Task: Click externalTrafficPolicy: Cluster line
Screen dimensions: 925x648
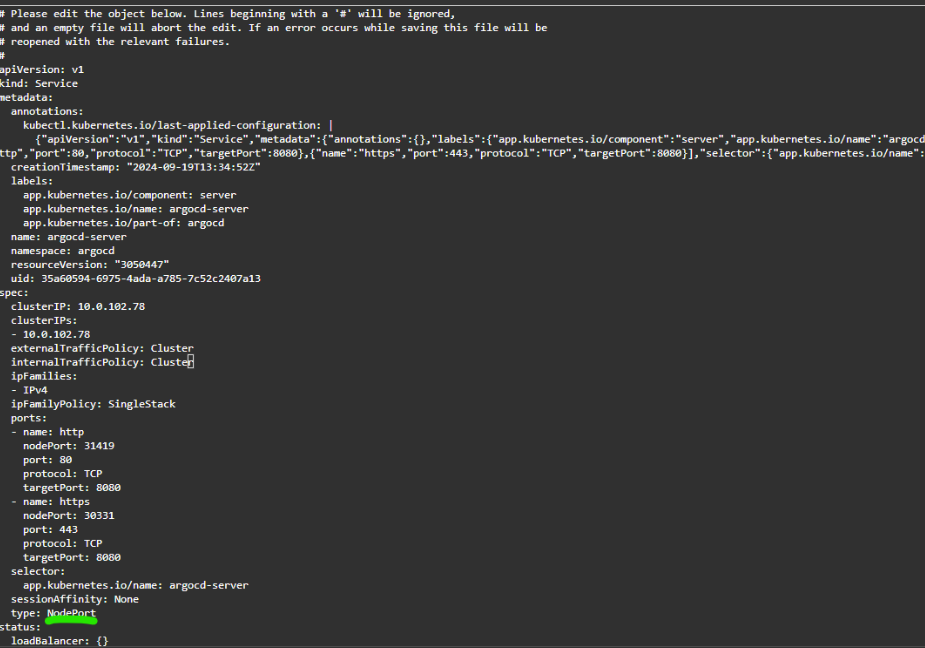Action: click(102, 348)
